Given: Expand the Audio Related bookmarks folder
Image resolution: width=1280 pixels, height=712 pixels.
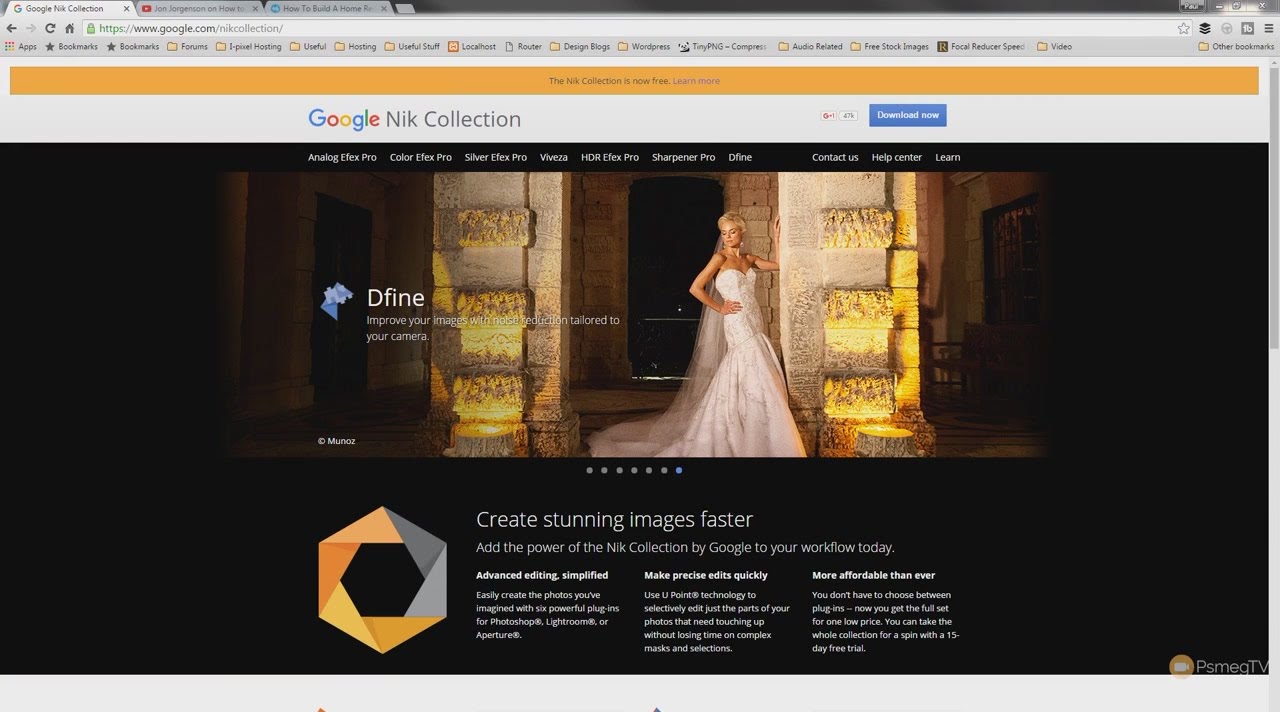Looking at the screenshot, I should [x=810, y=46].
